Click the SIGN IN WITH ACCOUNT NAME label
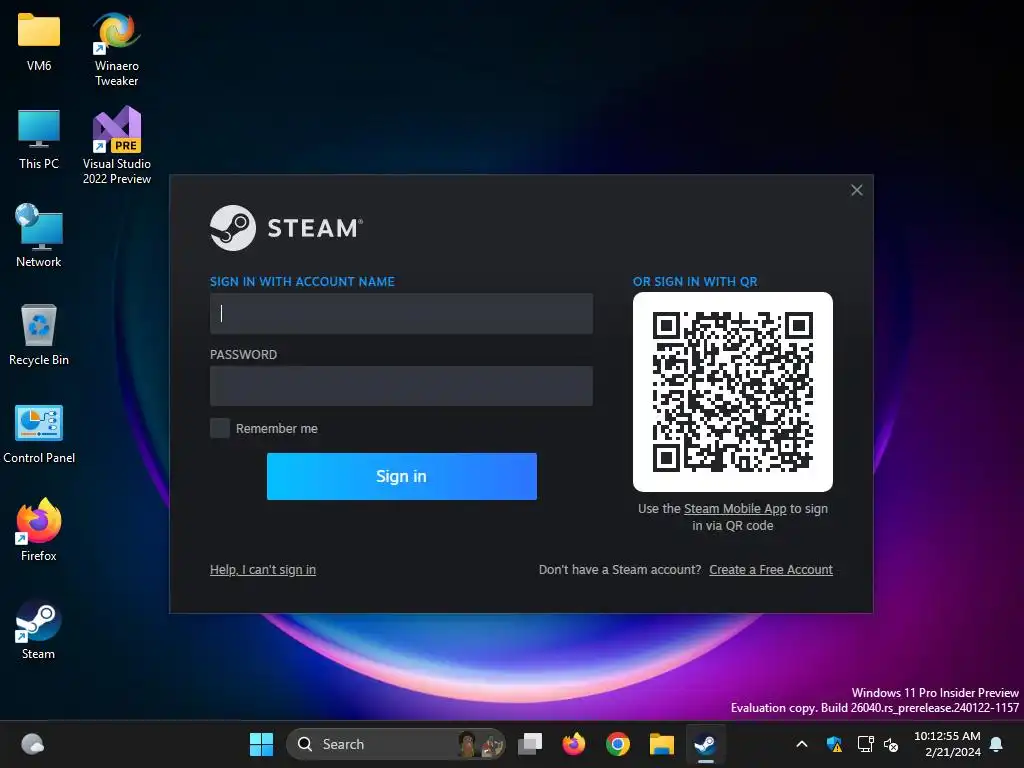Image resolution: width=1024 pixels, height=768 pixels. tap(302, 281)
